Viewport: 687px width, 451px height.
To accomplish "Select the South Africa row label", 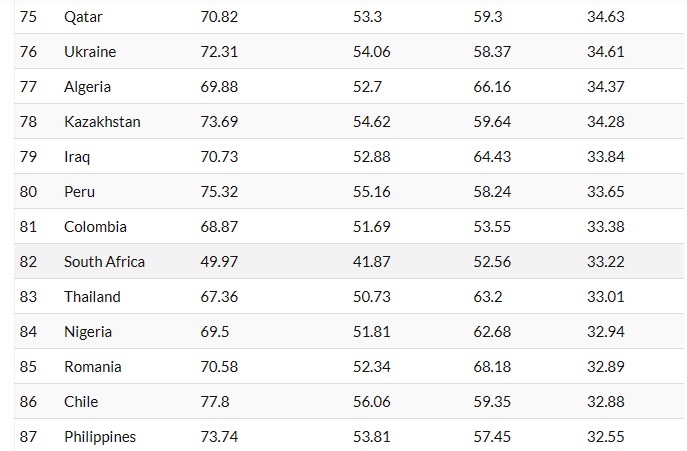I will [x=104, y=262].
